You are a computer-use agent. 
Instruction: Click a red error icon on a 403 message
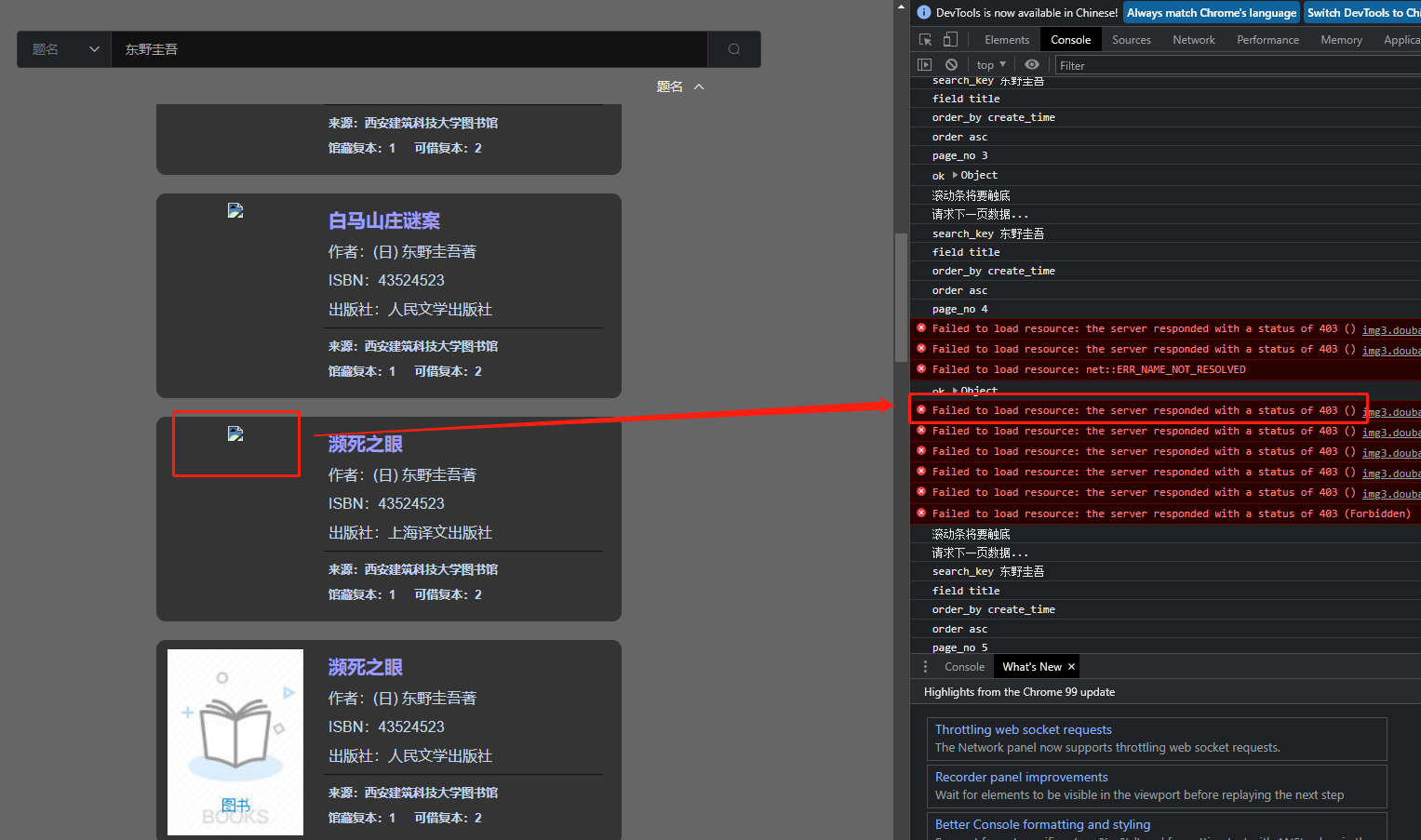click(x=920, y=409)
